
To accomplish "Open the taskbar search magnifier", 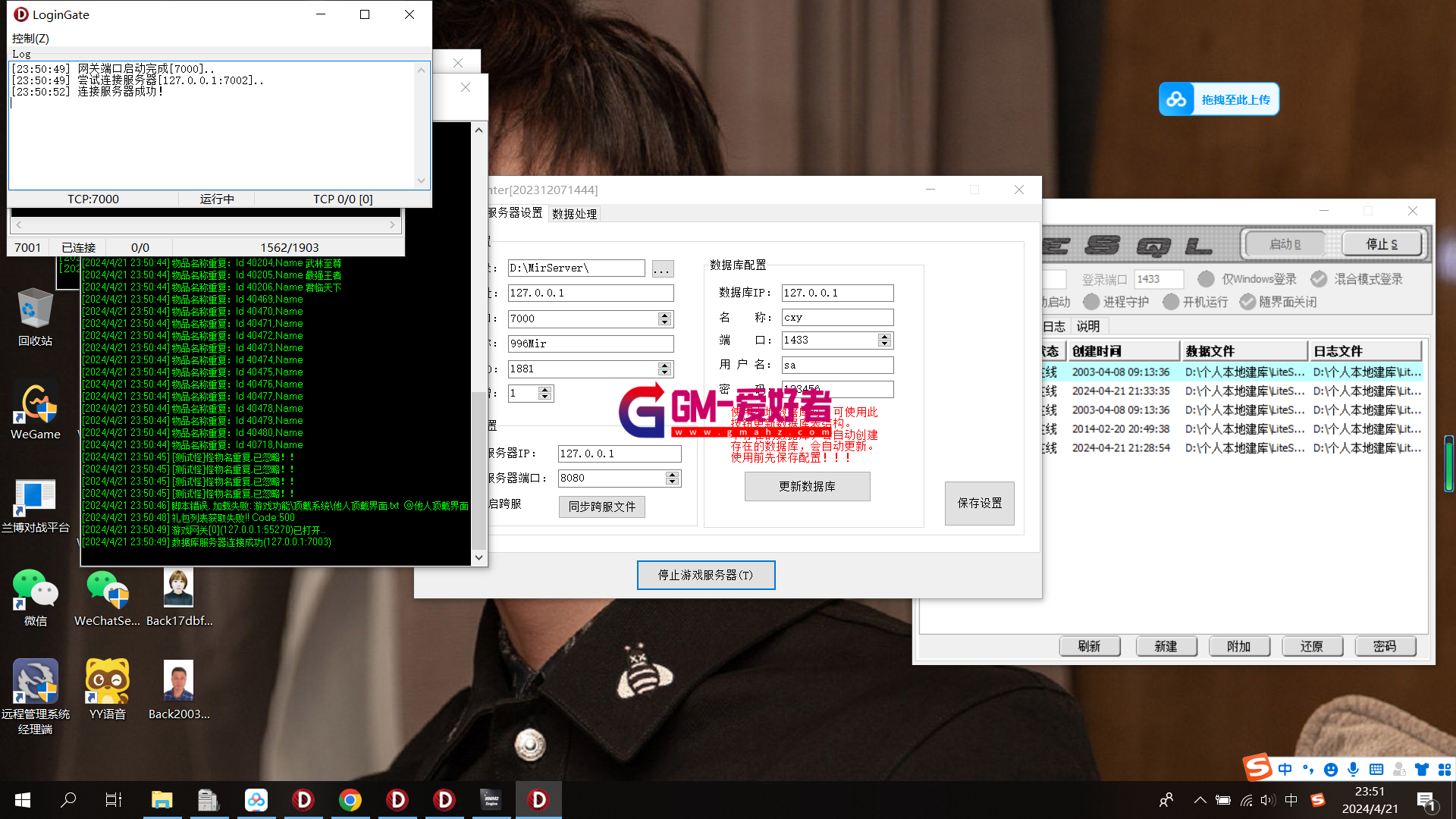I will (x=68, y=799).
